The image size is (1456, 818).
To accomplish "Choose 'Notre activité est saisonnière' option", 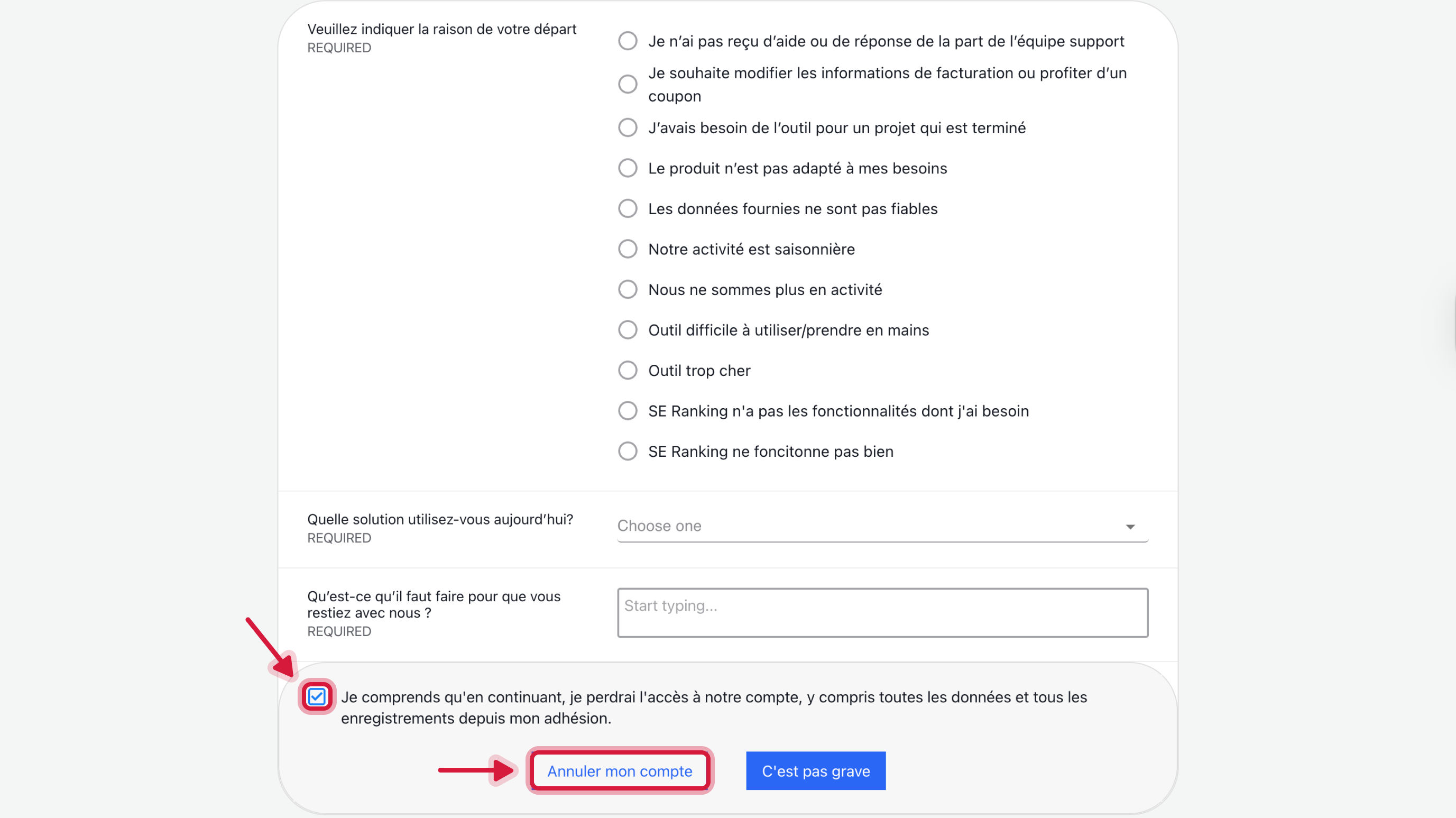I will click(628, 249).
